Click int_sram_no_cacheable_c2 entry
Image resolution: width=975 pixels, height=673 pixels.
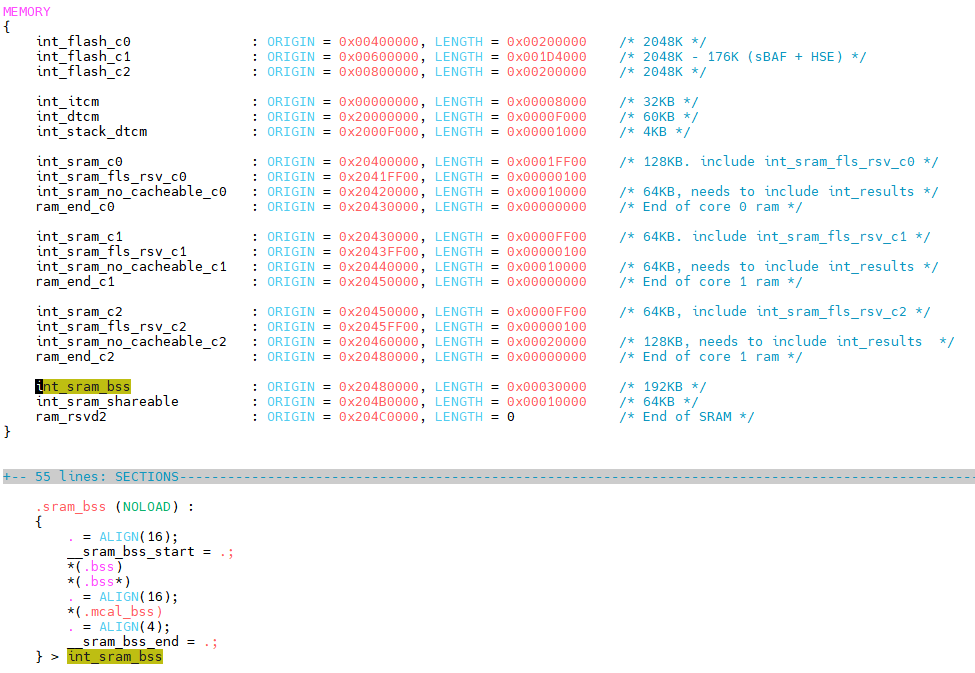131,341
